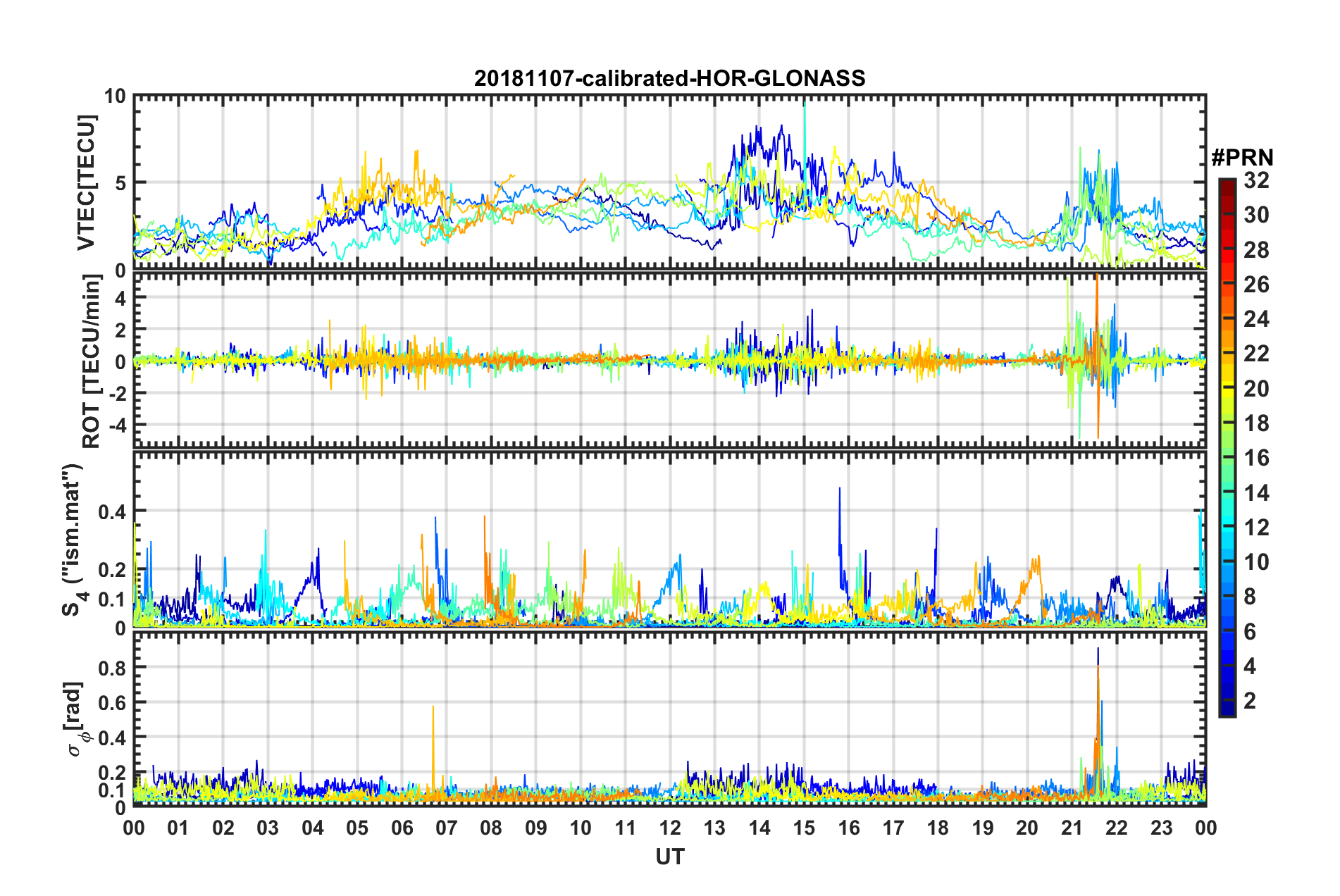Image resolution: width=1340 pixels, height=896 pixels.
Task: Click inside the S4 scintillation plot panel
Action: (x=670, y=539)
